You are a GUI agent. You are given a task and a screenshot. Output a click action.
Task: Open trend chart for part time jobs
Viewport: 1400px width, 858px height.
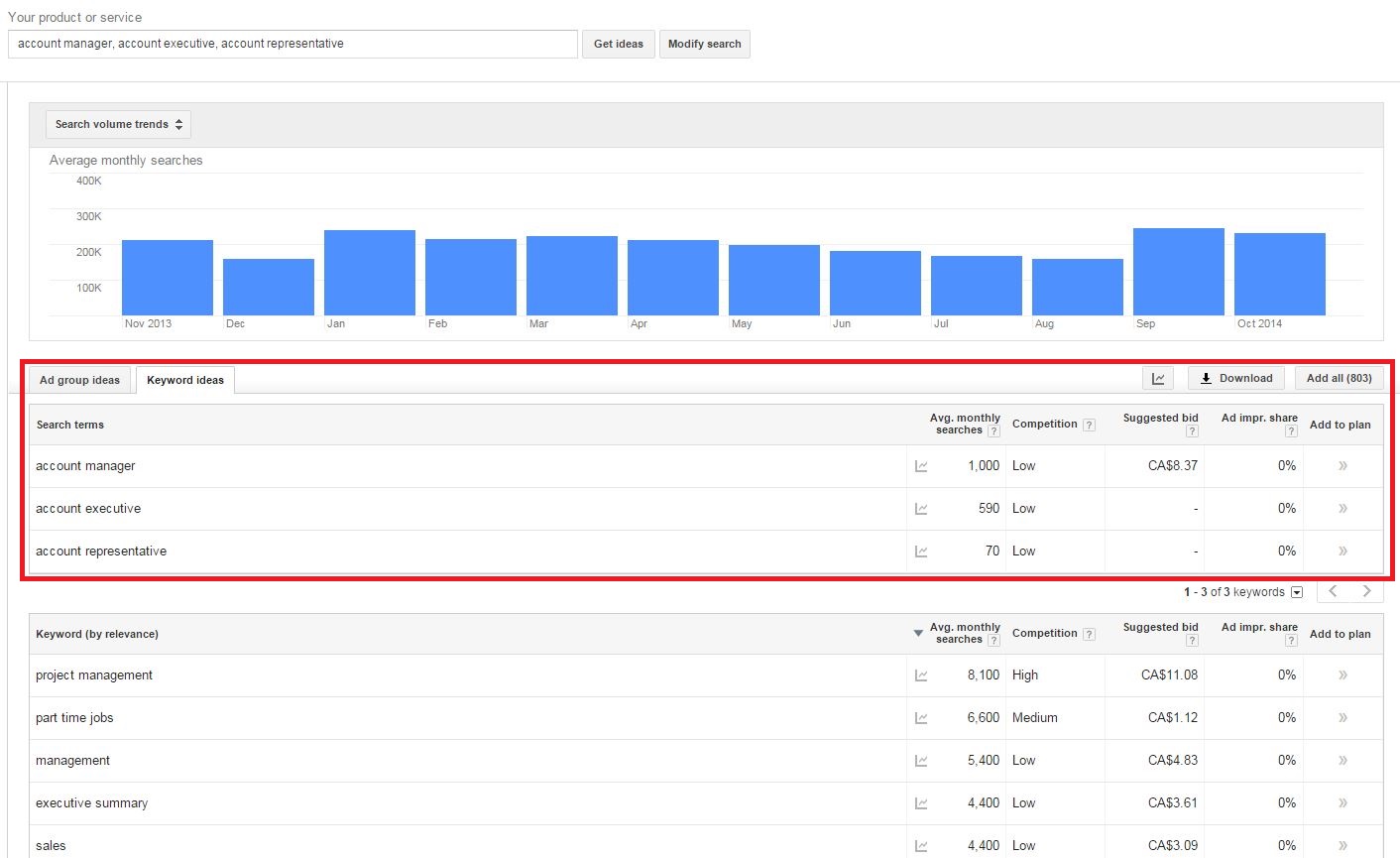pyautogui.click(x=921, y=718)
